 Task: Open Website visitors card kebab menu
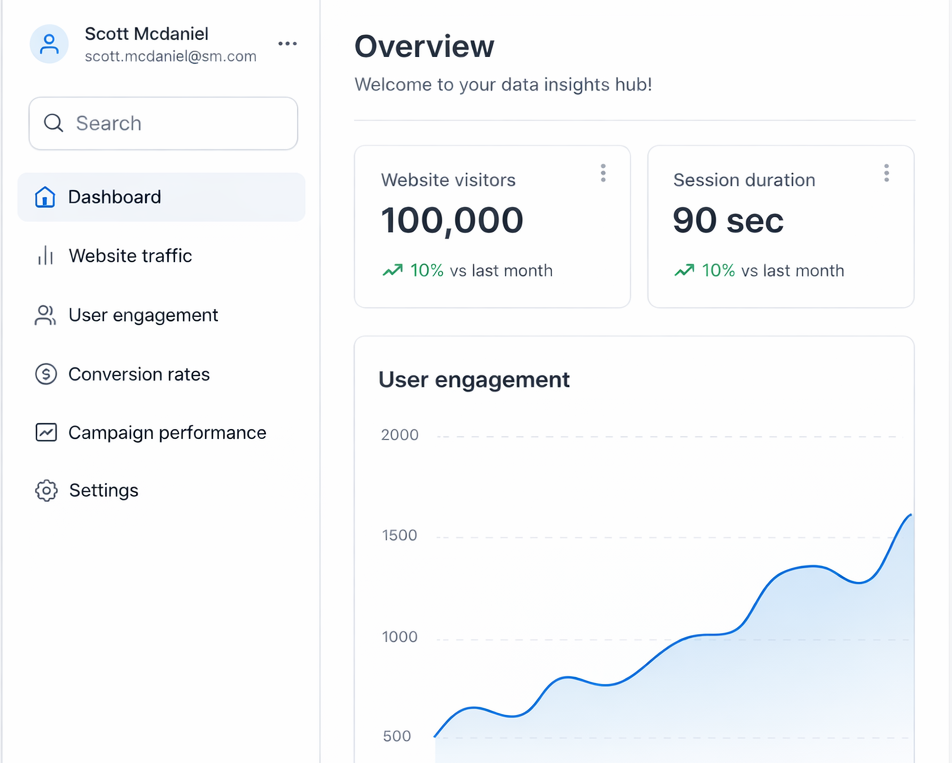coord(603,173)
